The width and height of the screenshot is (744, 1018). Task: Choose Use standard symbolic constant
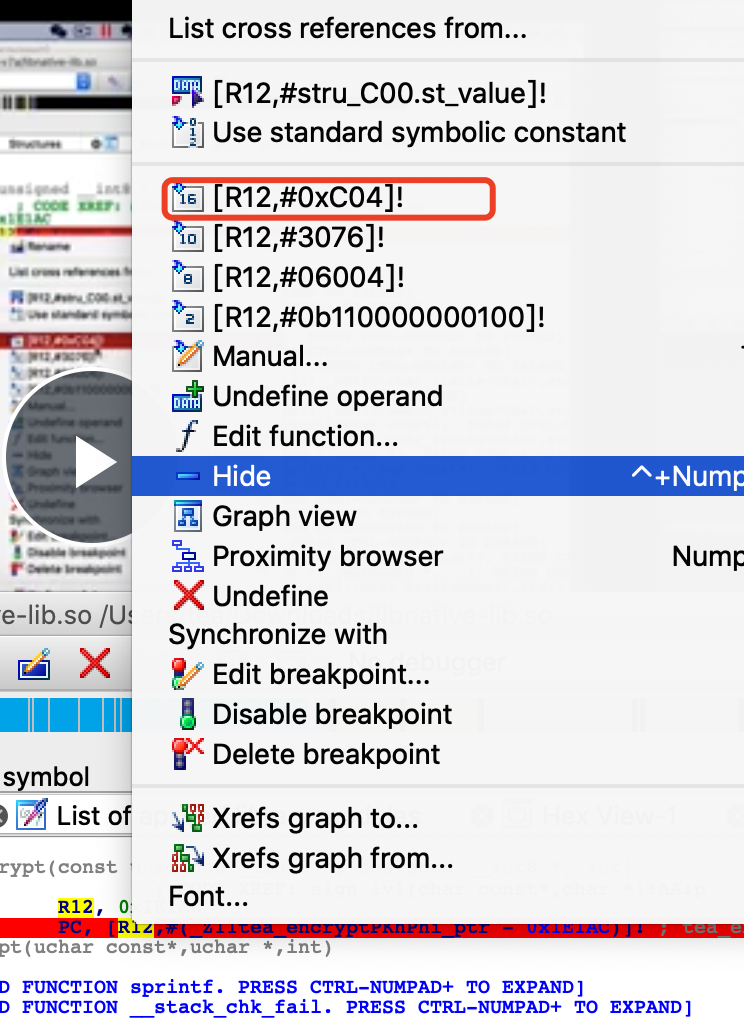pos(419,132)
